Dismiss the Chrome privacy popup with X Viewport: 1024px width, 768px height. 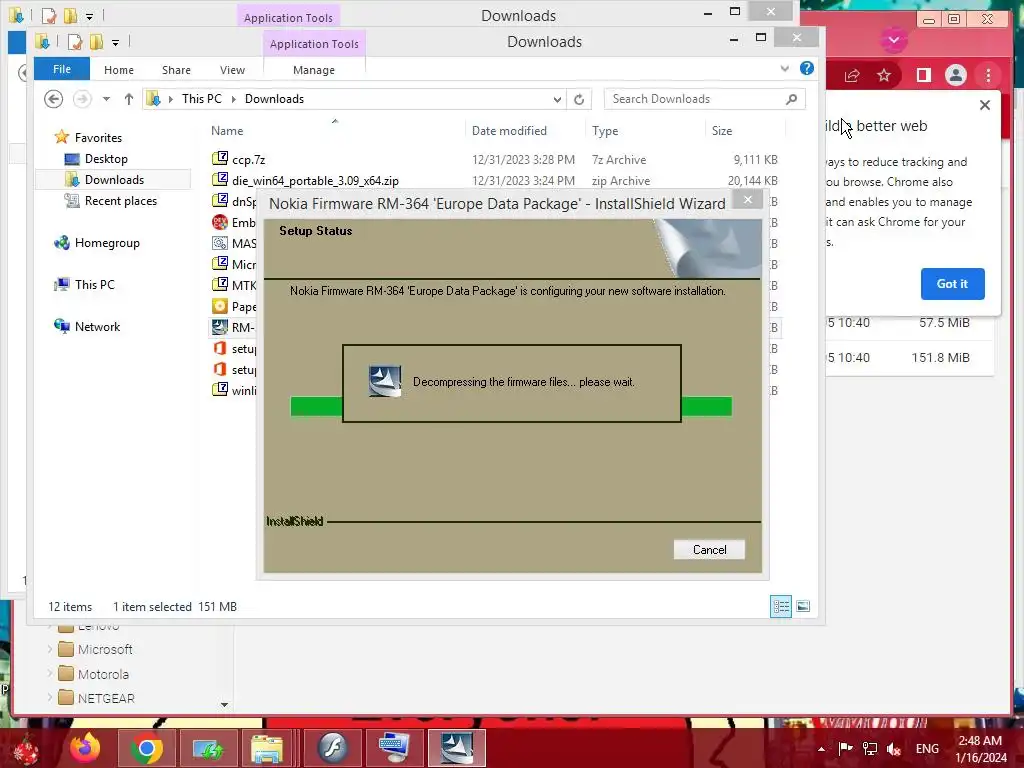(x=985, y=105)
